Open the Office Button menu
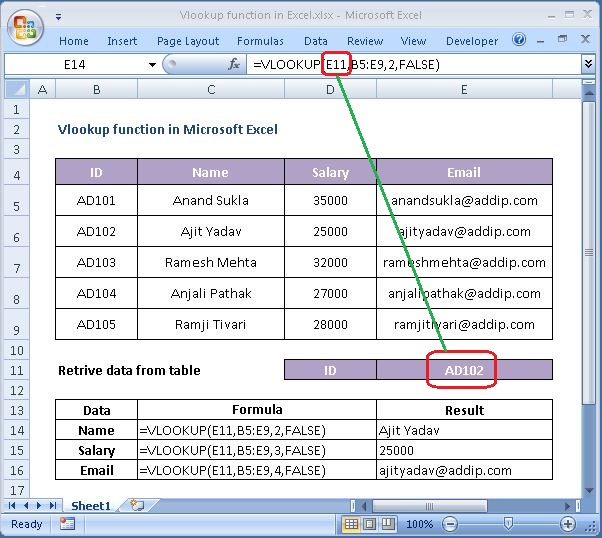 point(25,28)
